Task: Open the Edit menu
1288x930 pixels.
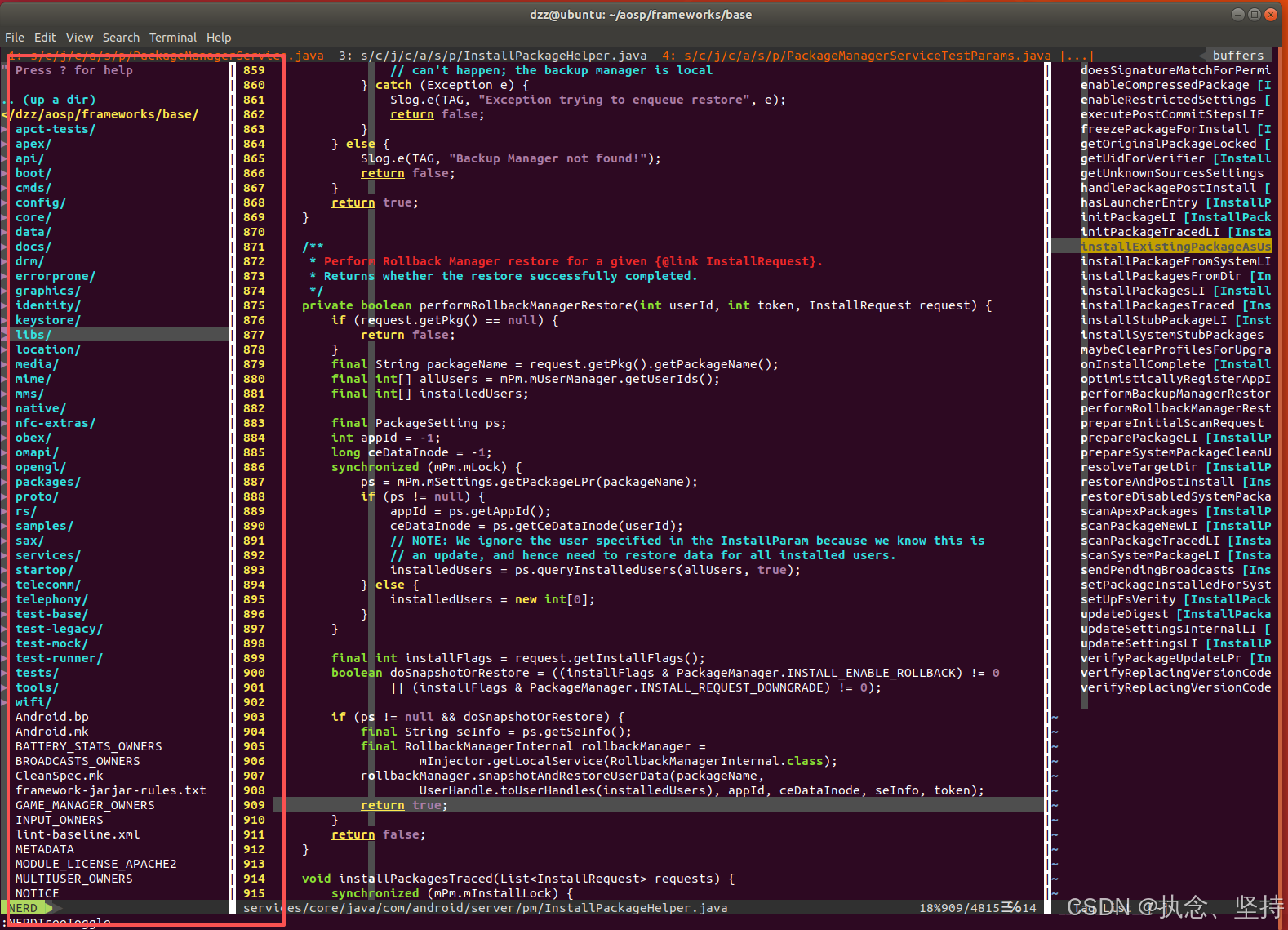Action: click(45, 38)
